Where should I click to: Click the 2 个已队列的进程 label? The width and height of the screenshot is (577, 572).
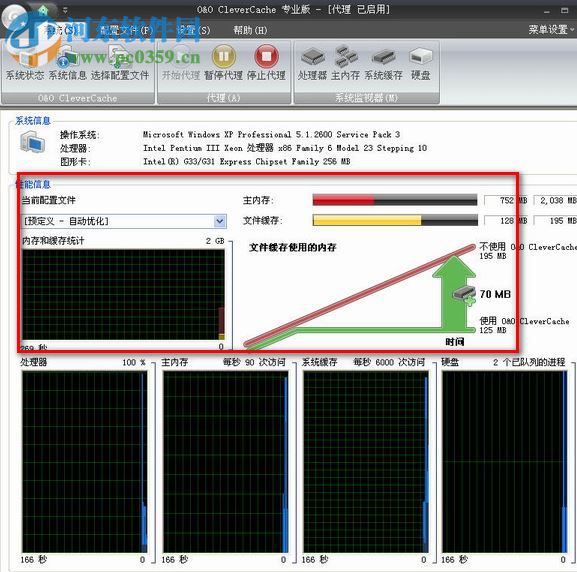click(529, 362)
